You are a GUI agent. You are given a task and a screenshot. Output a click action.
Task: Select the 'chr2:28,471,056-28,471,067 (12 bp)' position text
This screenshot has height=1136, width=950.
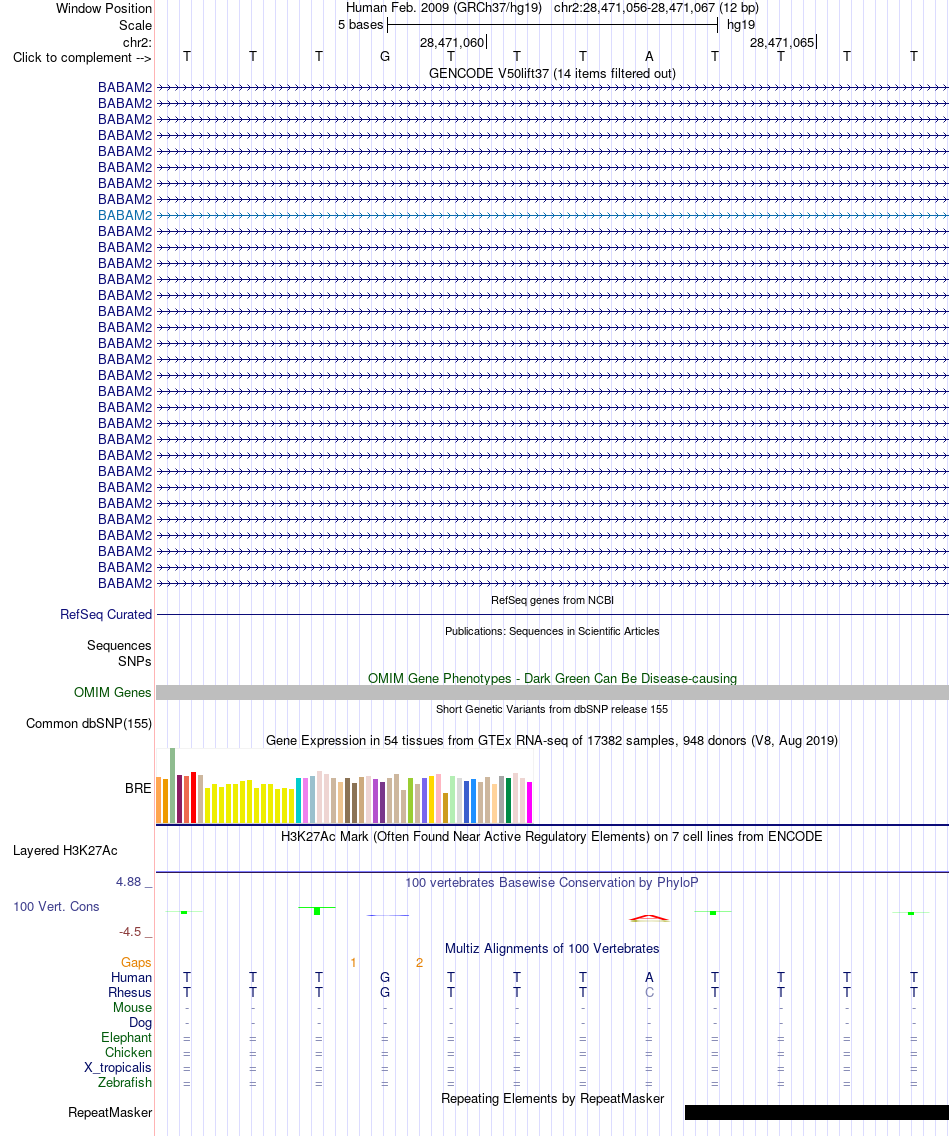[x=657, y=8]
